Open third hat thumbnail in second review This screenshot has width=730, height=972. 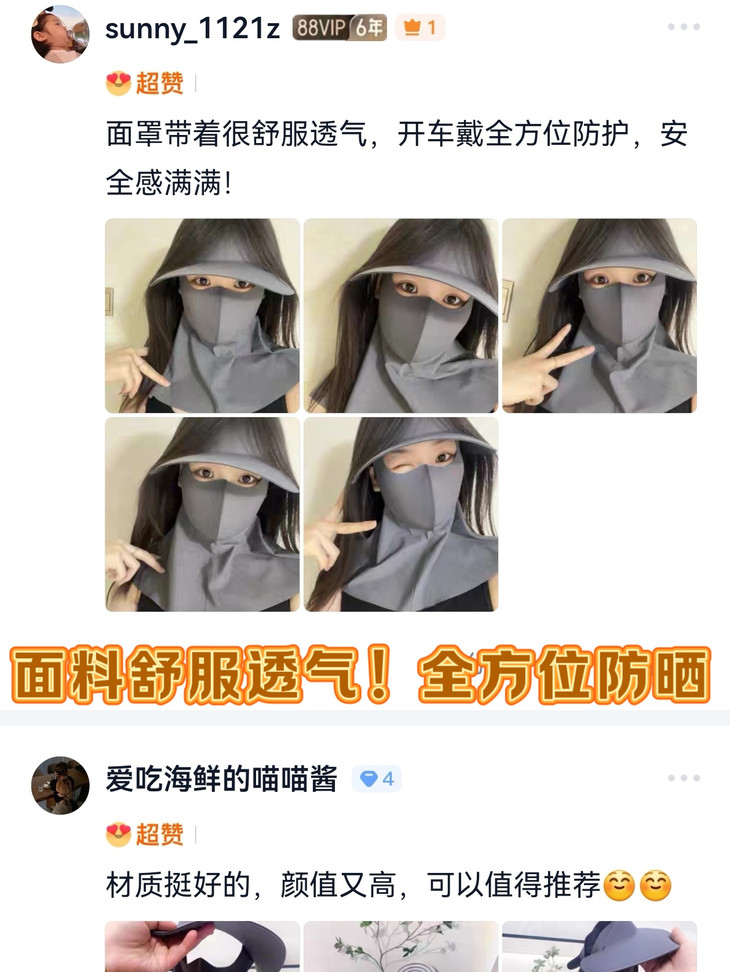pyautogui.click(x=599, y=947)
